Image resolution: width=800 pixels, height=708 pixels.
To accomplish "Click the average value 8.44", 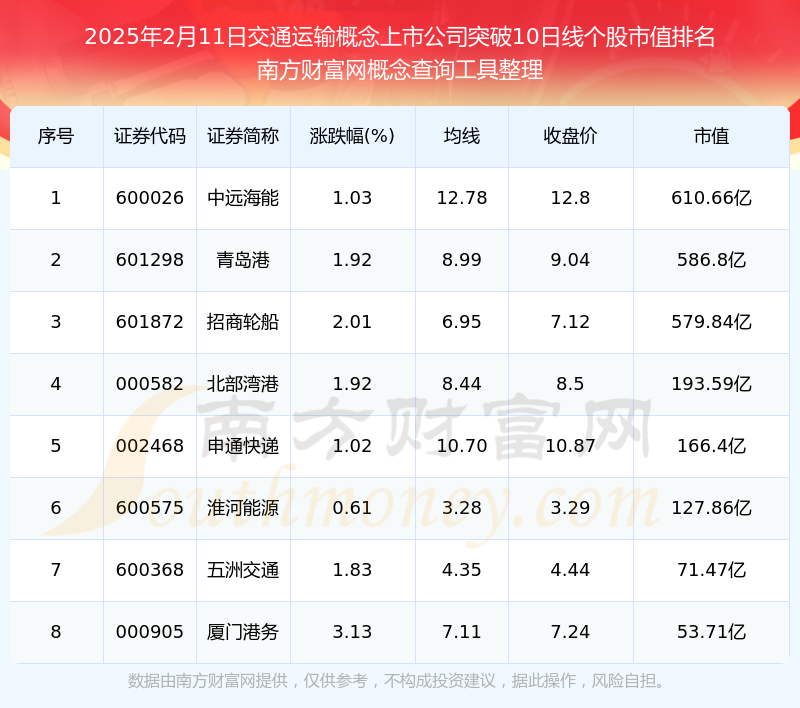I will pyautogui.click(x=462, y=384).
